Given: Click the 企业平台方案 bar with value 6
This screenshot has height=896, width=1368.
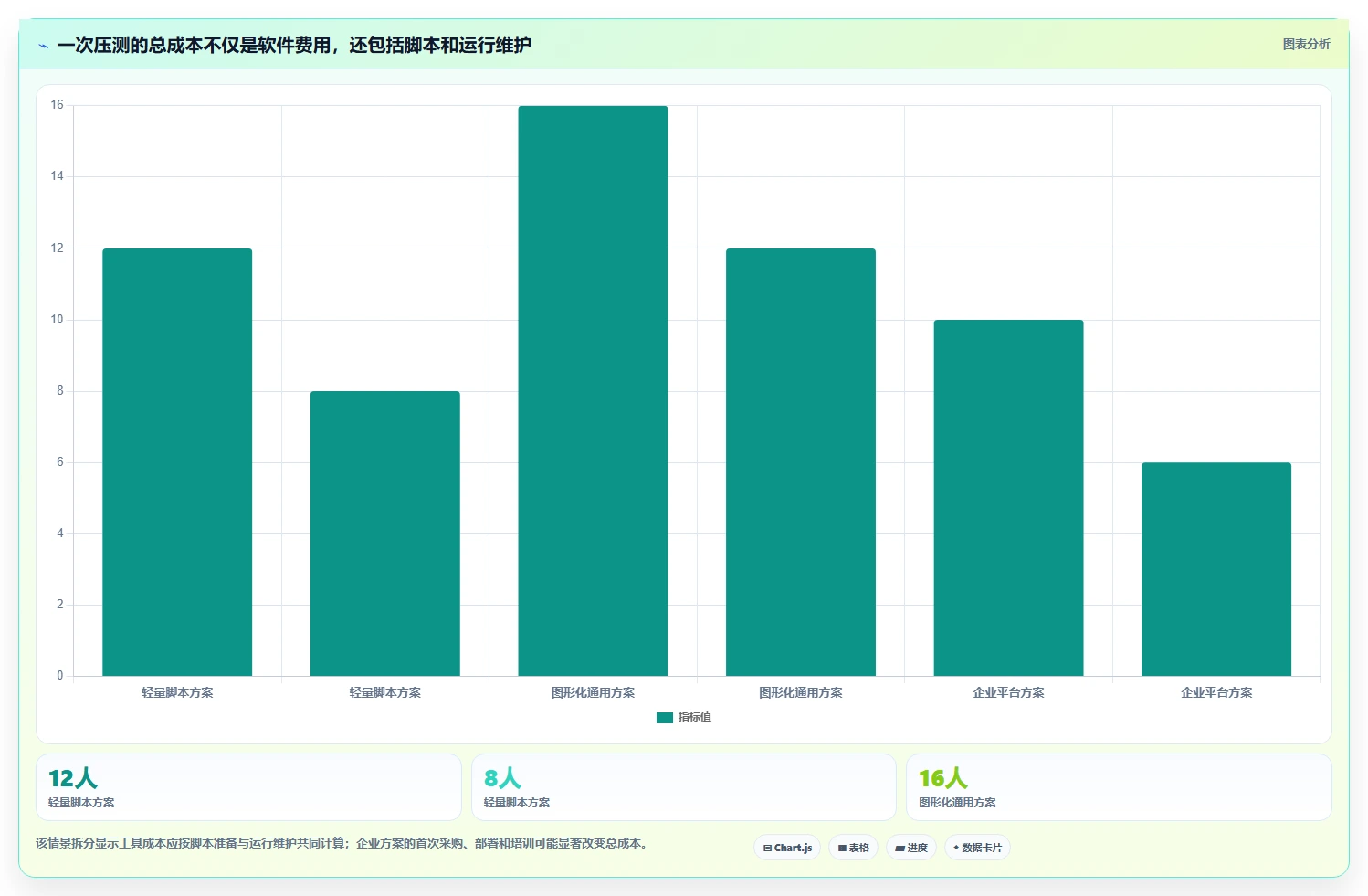Looking at the screenshot, I should tap(1216, 569).
